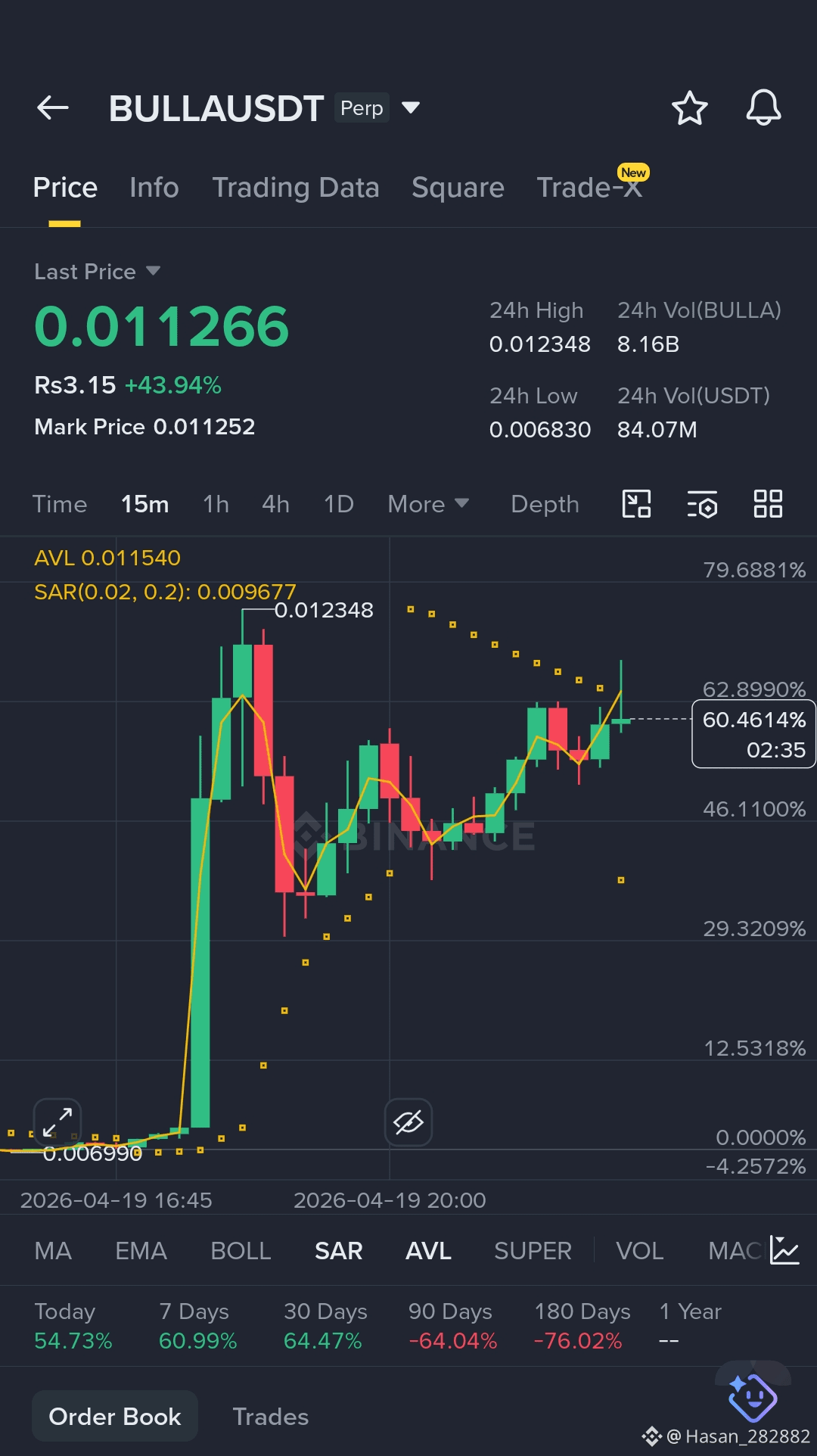This screenshot has width=817, height=1456.
Task: Tap the +43.94% change value
Action: click(x=173, y=385)
